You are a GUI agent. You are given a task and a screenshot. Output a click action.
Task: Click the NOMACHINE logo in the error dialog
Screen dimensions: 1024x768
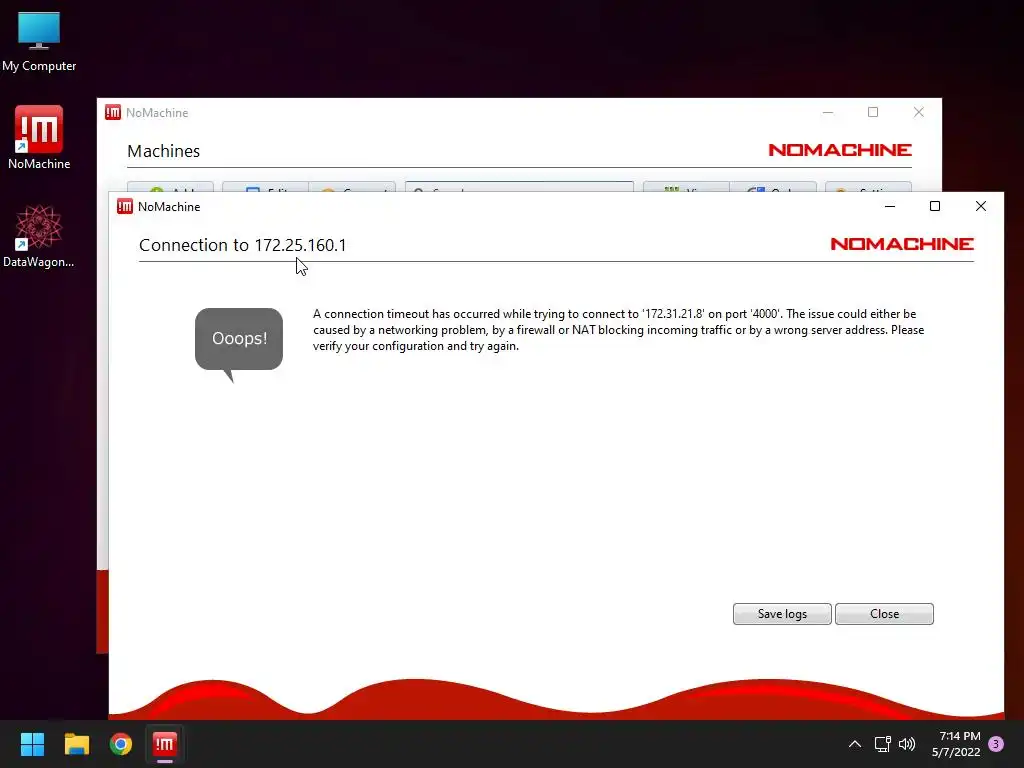click(x=902, y=244)
